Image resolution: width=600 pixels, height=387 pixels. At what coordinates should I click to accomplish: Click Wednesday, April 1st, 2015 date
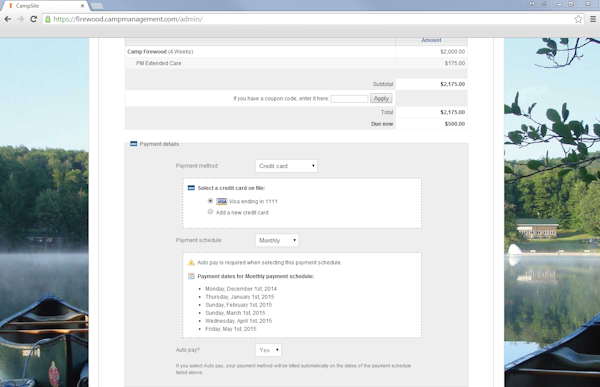tap(238, 321)
